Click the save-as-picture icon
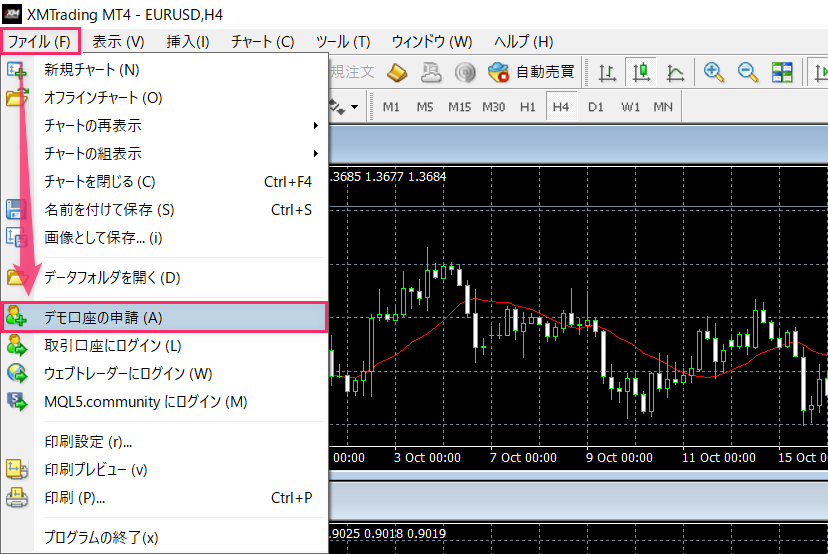This screenshot has width=828, height=554. [x=16, y=237]
